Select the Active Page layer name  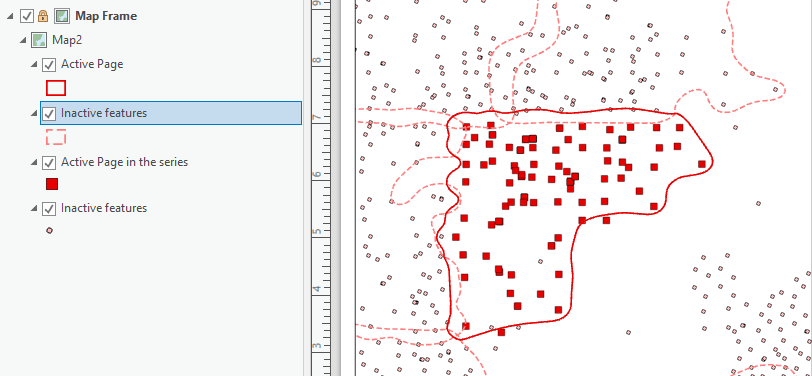(92, 64)
